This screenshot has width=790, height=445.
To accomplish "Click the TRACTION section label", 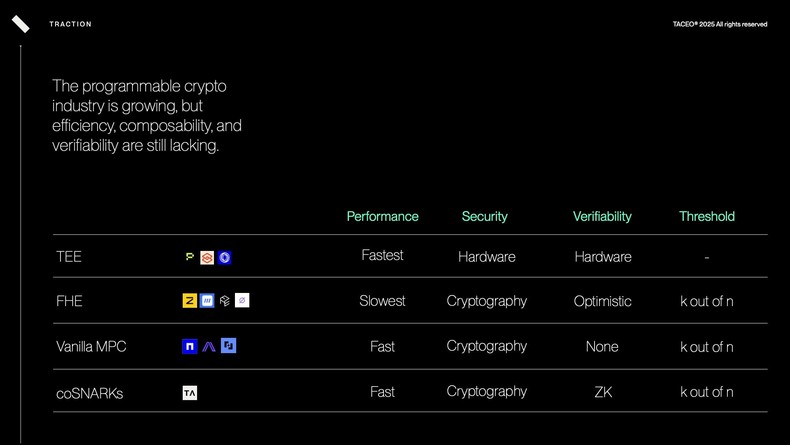I will tap(70, 24).
